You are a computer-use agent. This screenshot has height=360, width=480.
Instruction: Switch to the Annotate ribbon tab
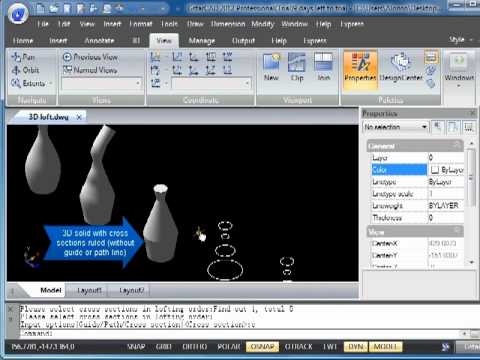pyautogui.click(x=99, y=41)
